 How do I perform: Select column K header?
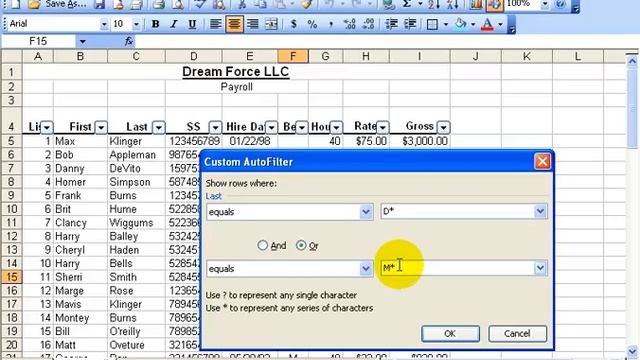(527, 56)
